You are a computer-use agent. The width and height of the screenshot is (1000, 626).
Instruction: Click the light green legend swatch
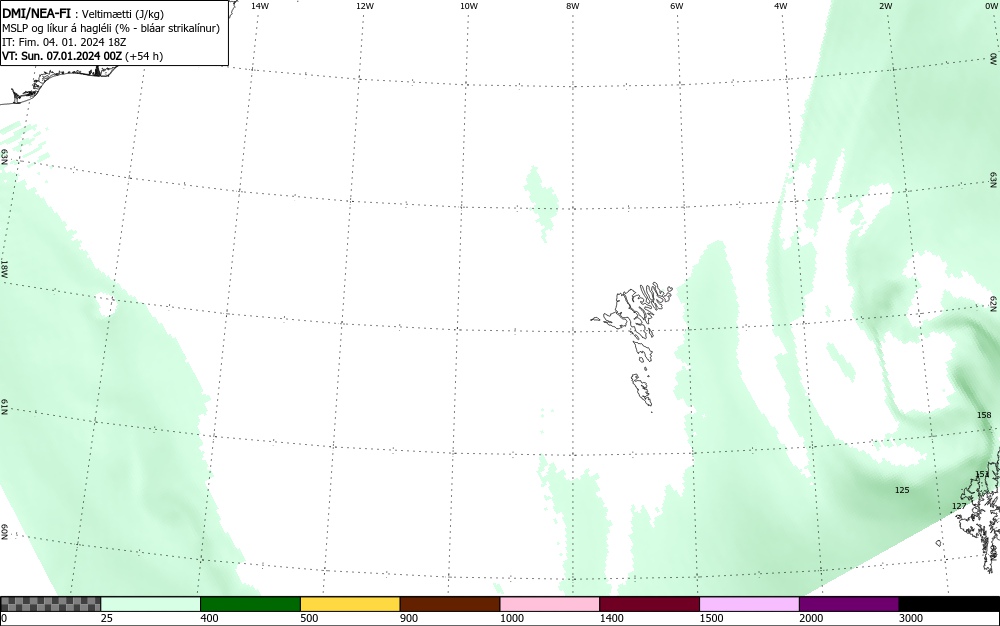tap(151, 604)
